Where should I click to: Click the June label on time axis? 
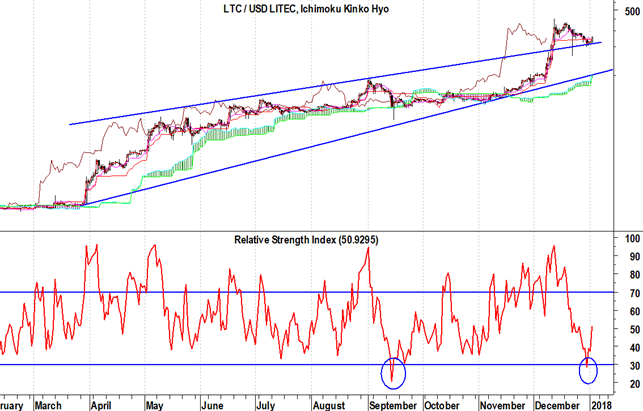(212, 405)
